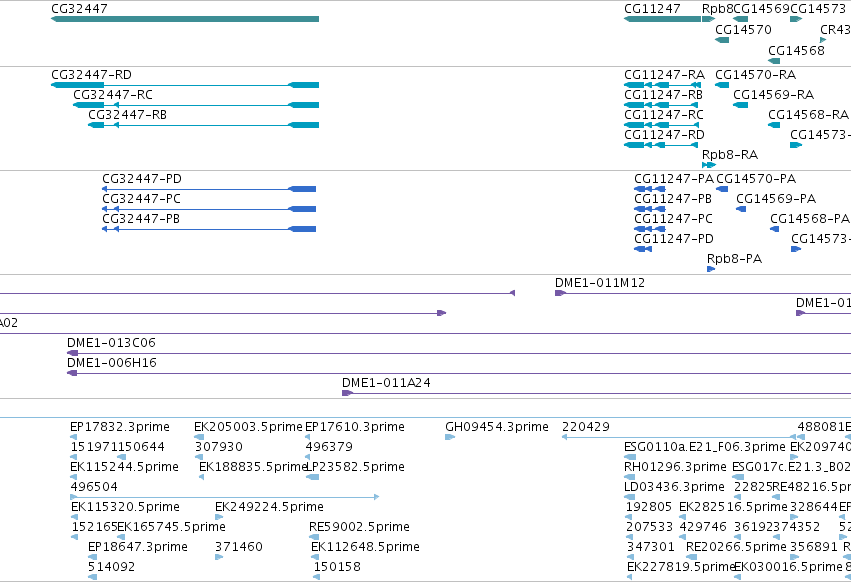Viewport: 851px width, 582px height.
Task: Click the CG11247 gene label
Action: pos(652,9)
